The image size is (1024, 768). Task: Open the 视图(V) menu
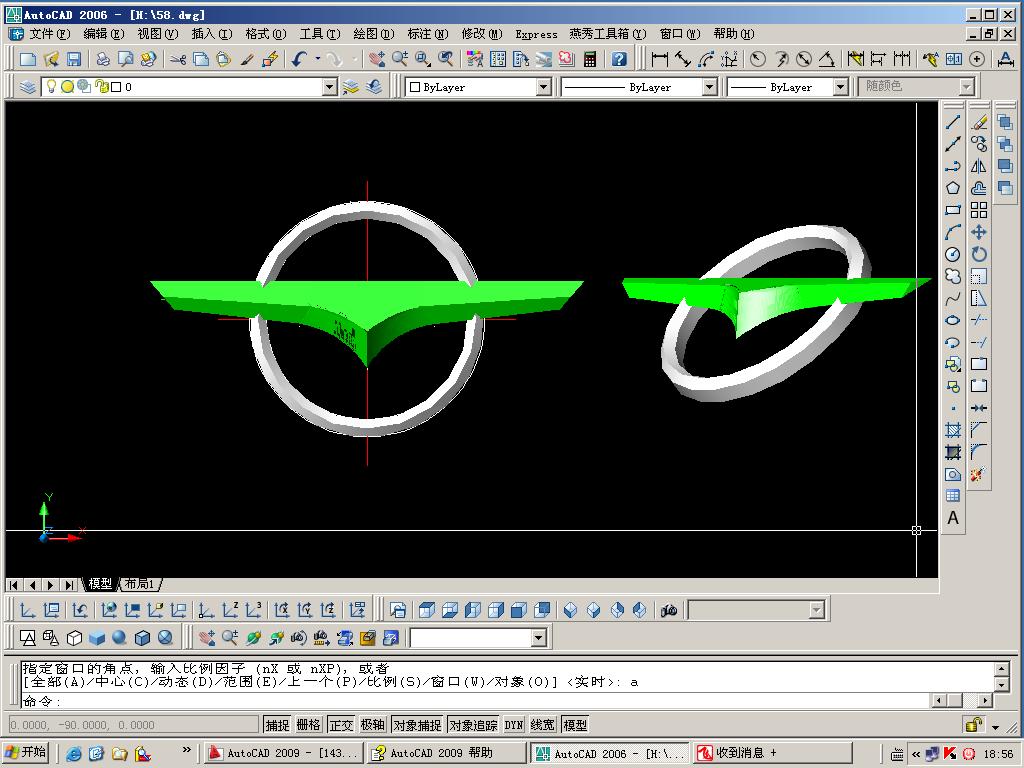157,34
